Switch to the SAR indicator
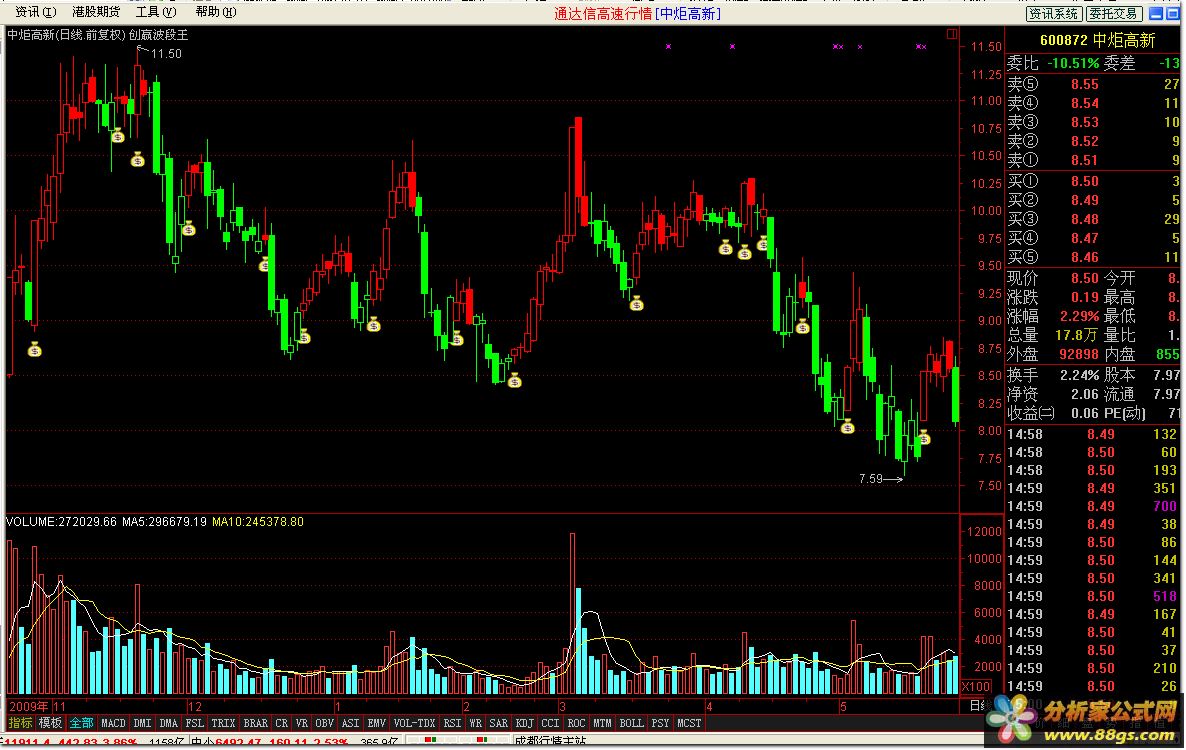1186x750 pixels. (499, 724)
